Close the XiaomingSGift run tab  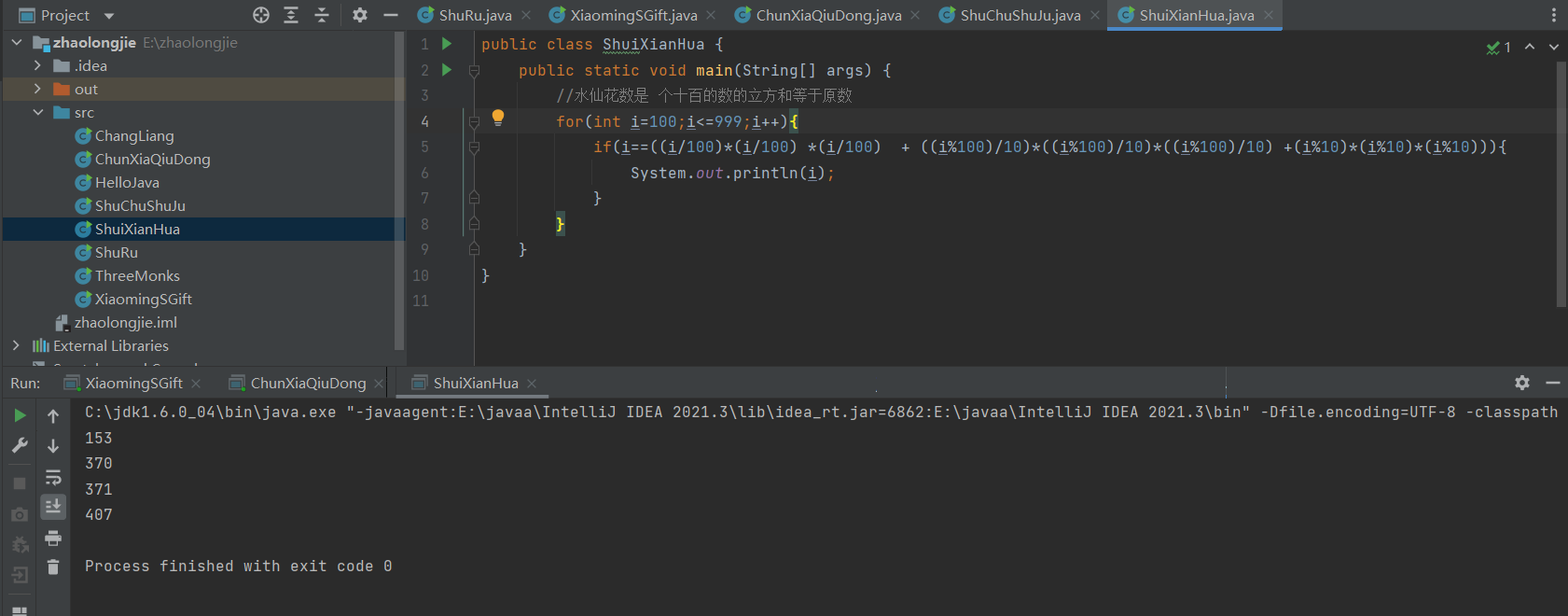click(196, 384)
